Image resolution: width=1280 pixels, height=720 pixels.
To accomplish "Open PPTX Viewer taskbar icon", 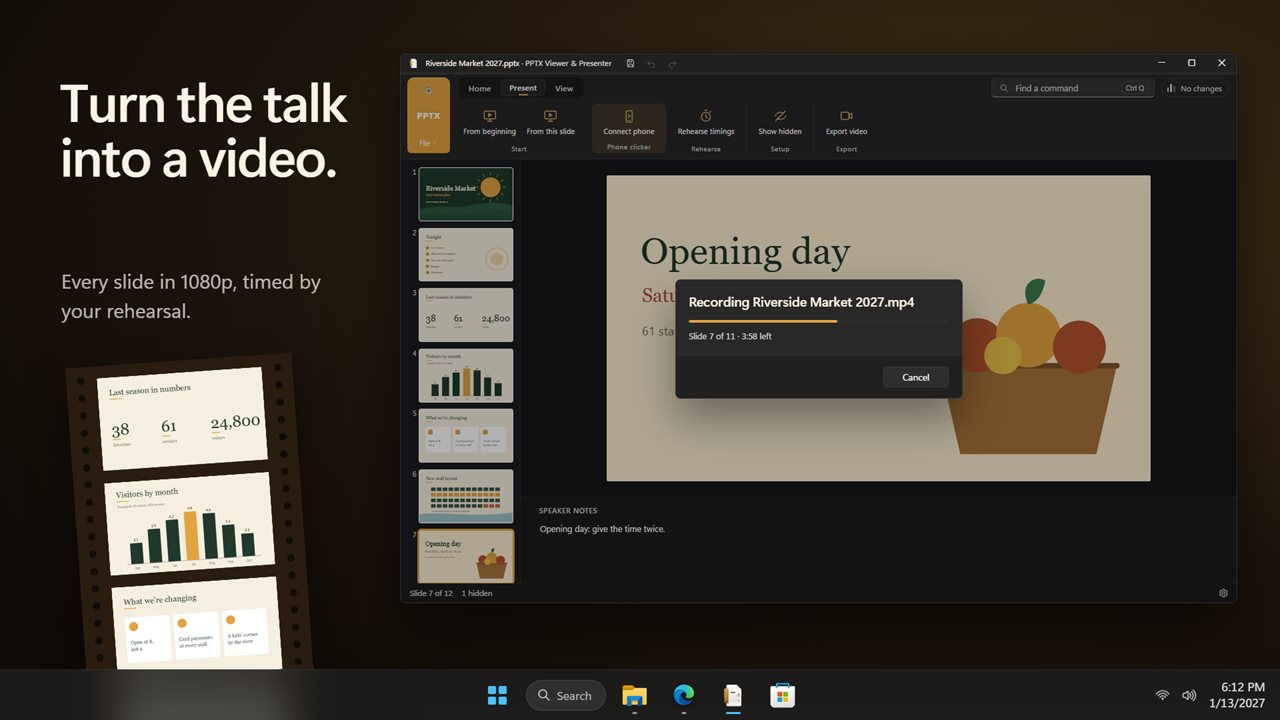I will click(733, 695).
